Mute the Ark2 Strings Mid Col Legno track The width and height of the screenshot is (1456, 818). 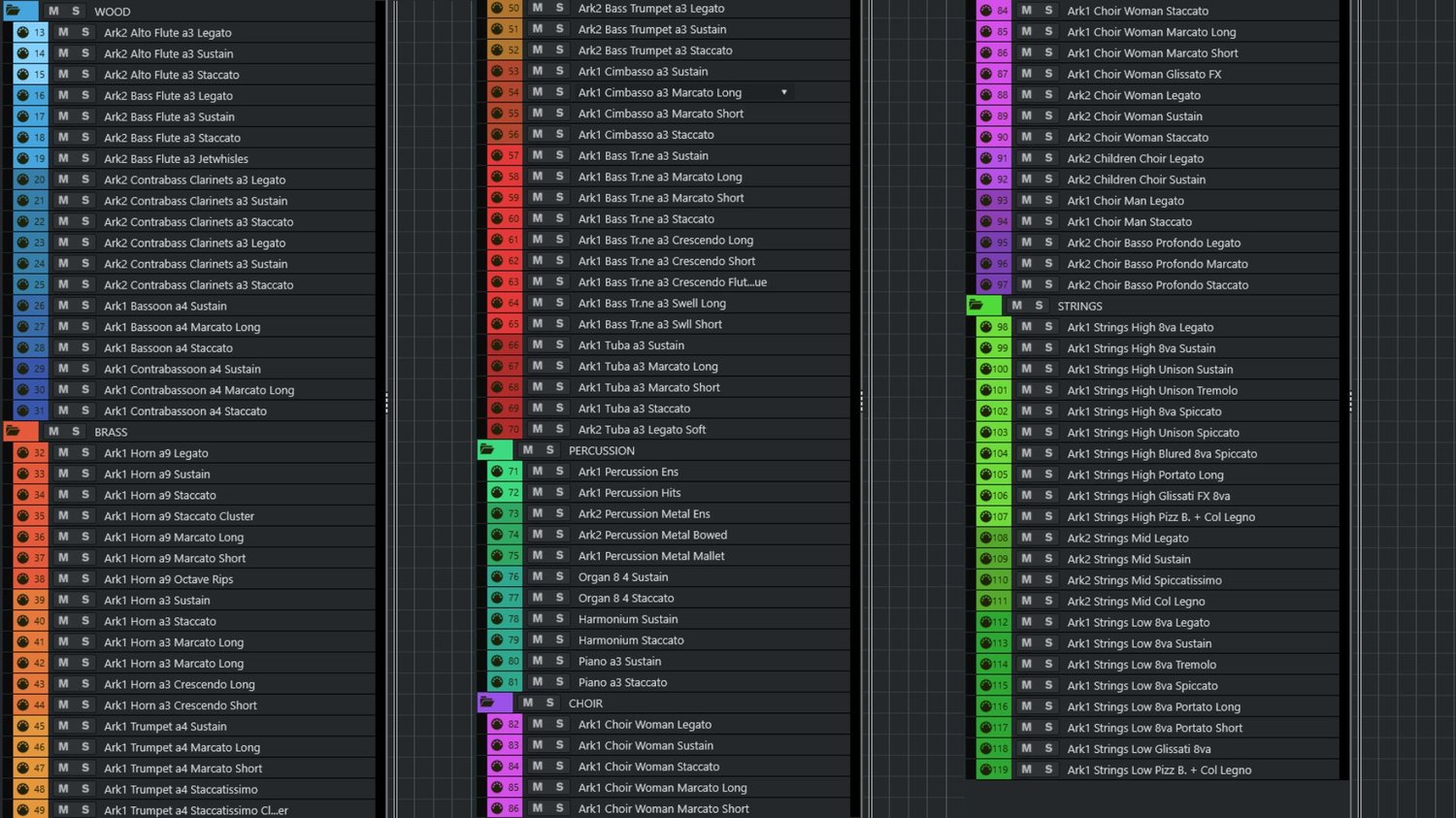tap(1027, 601)
